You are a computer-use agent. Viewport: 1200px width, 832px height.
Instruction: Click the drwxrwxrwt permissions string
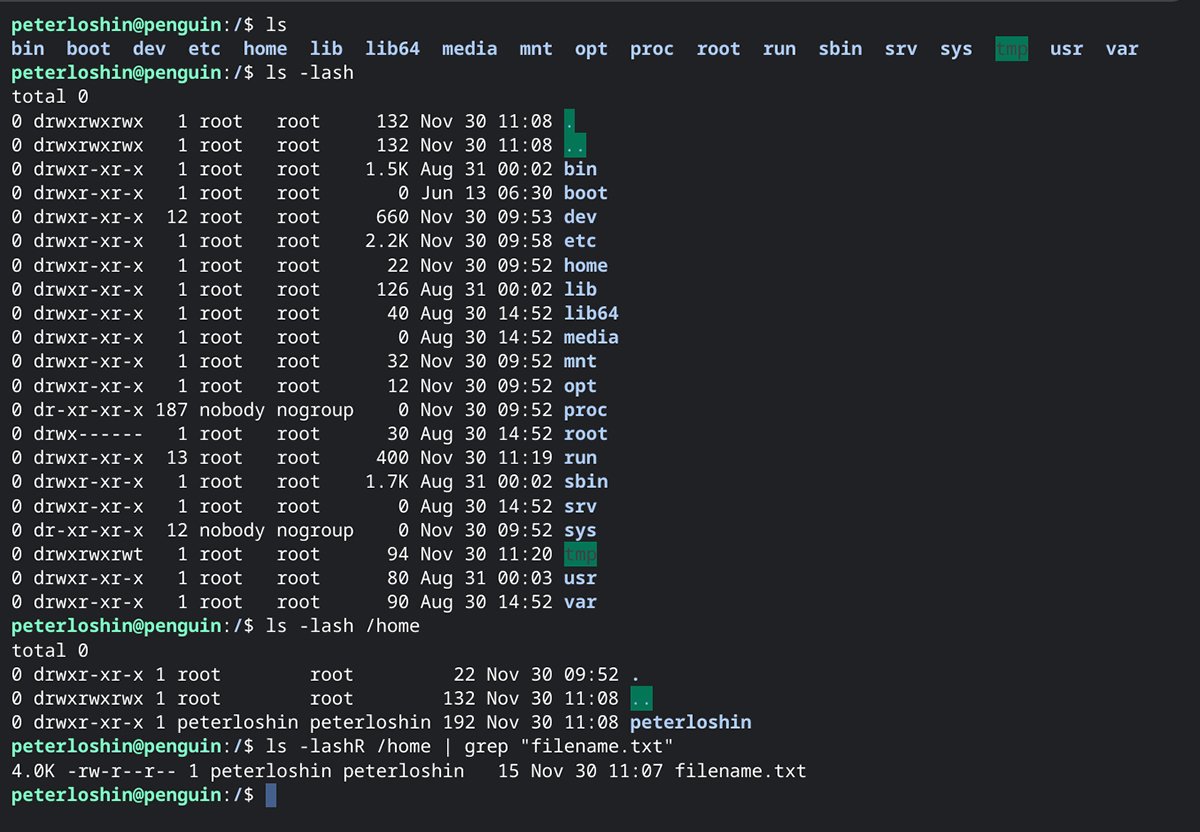pos(88,554)
